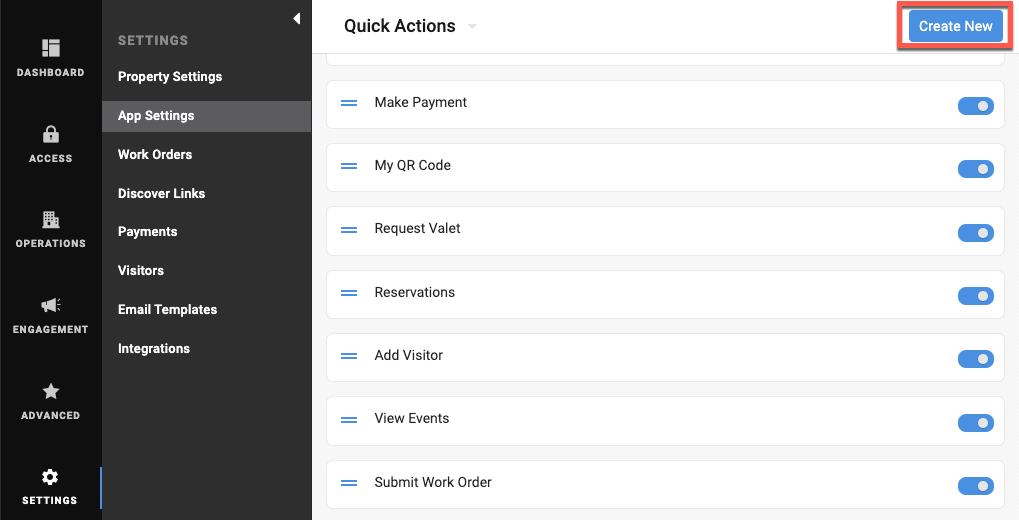The image size is (1019, 520).
Task: Switch off the Add Visitor toggle
Action: click(975, 359)
